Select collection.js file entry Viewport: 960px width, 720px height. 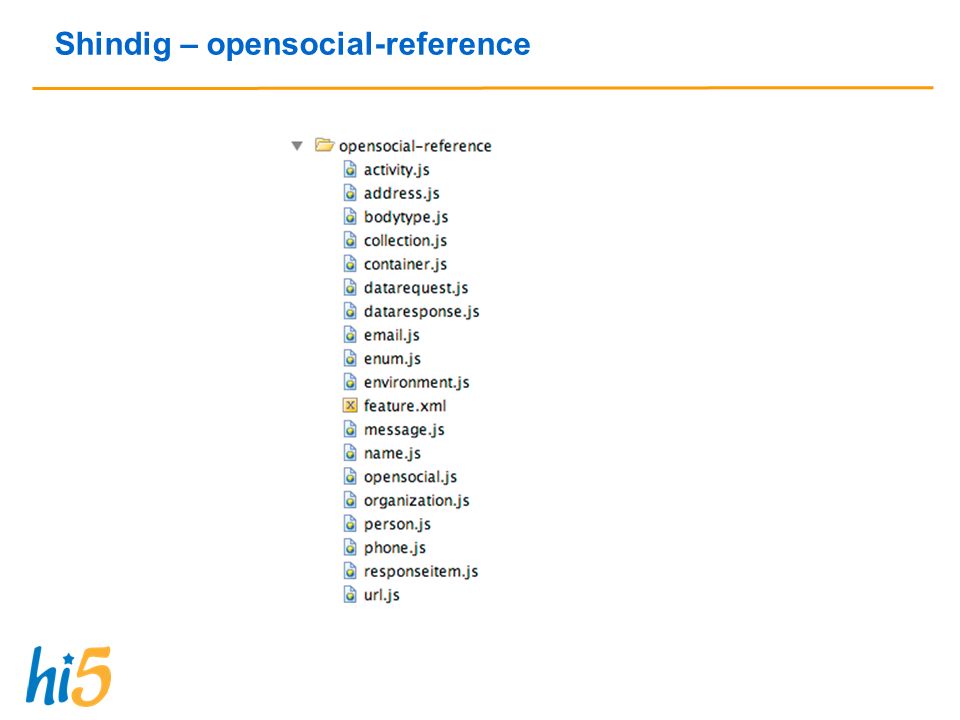[405, 241]
